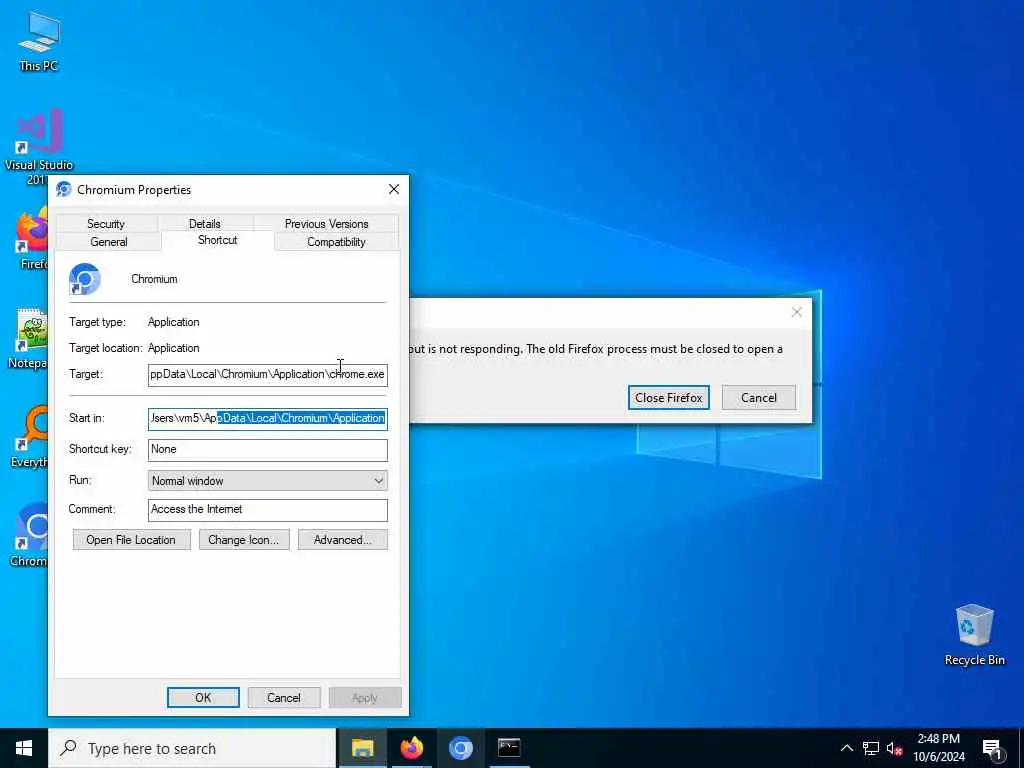Close the Firefox error dialog with X
The image size is (1024, 768).
coord(797,312)
